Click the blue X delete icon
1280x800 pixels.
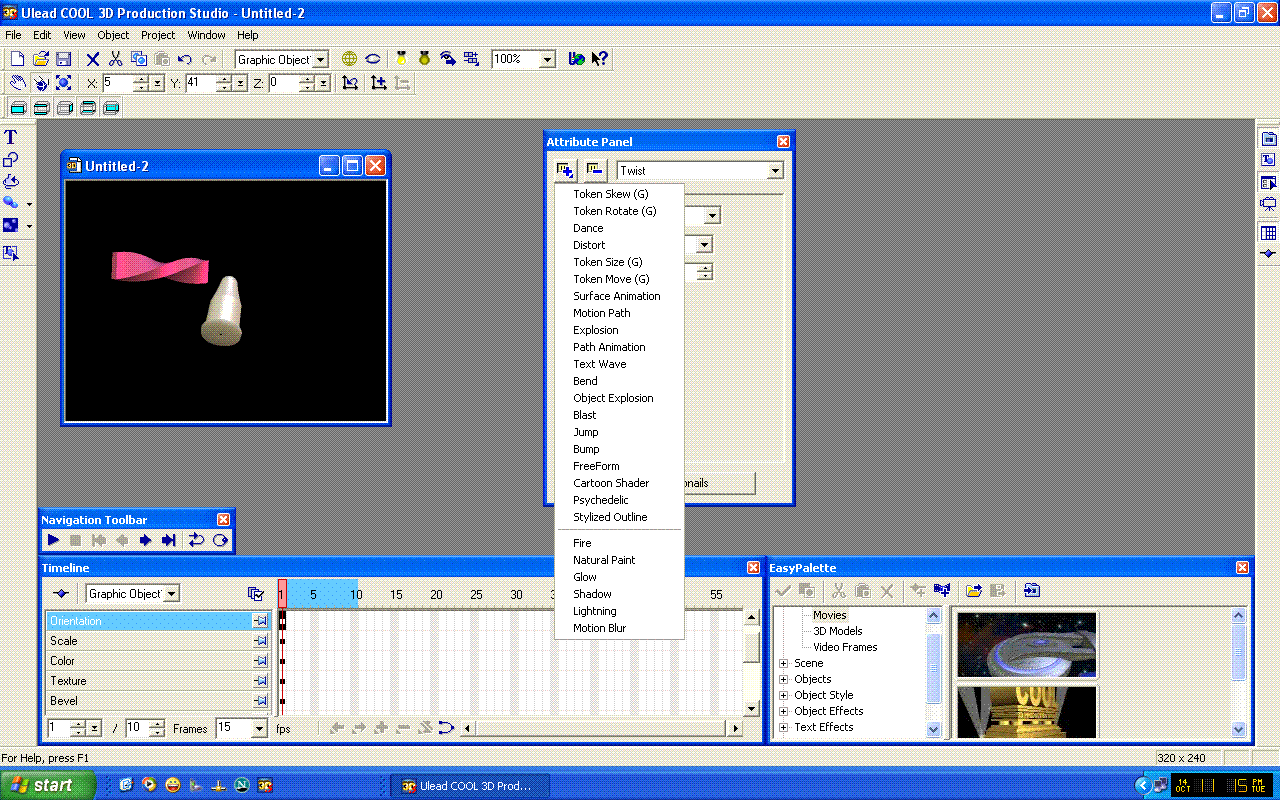(x=93, y=59)
